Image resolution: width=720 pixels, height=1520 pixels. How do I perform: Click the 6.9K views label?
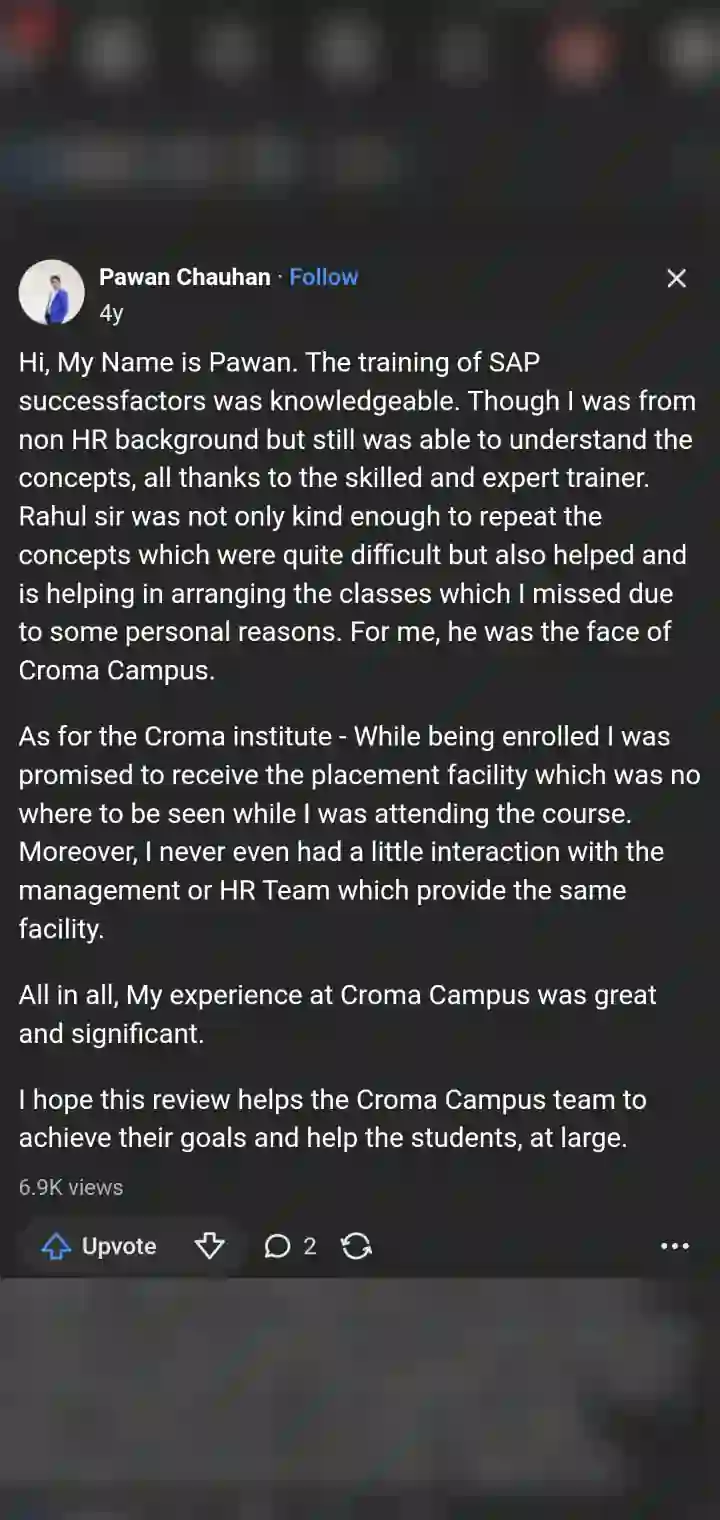[71, 1187]
